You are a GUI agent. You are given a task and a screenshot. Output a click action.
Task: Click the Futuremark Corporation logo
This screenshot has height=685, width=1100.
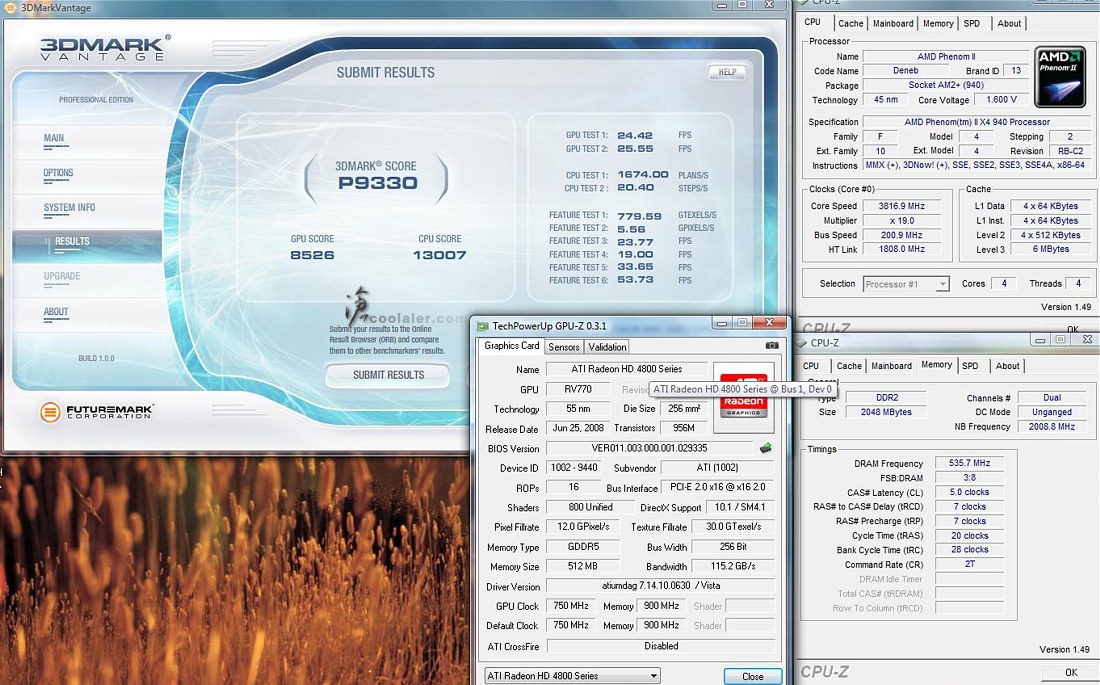pyautogui.click(x=96, y=412)
